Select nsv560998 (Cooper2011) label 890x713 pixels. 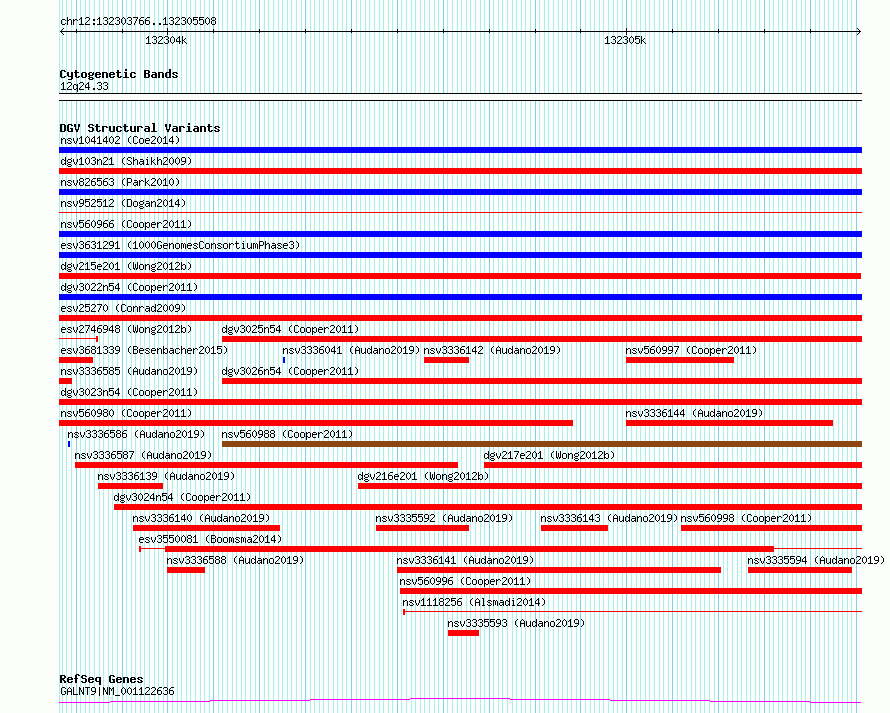746,518
